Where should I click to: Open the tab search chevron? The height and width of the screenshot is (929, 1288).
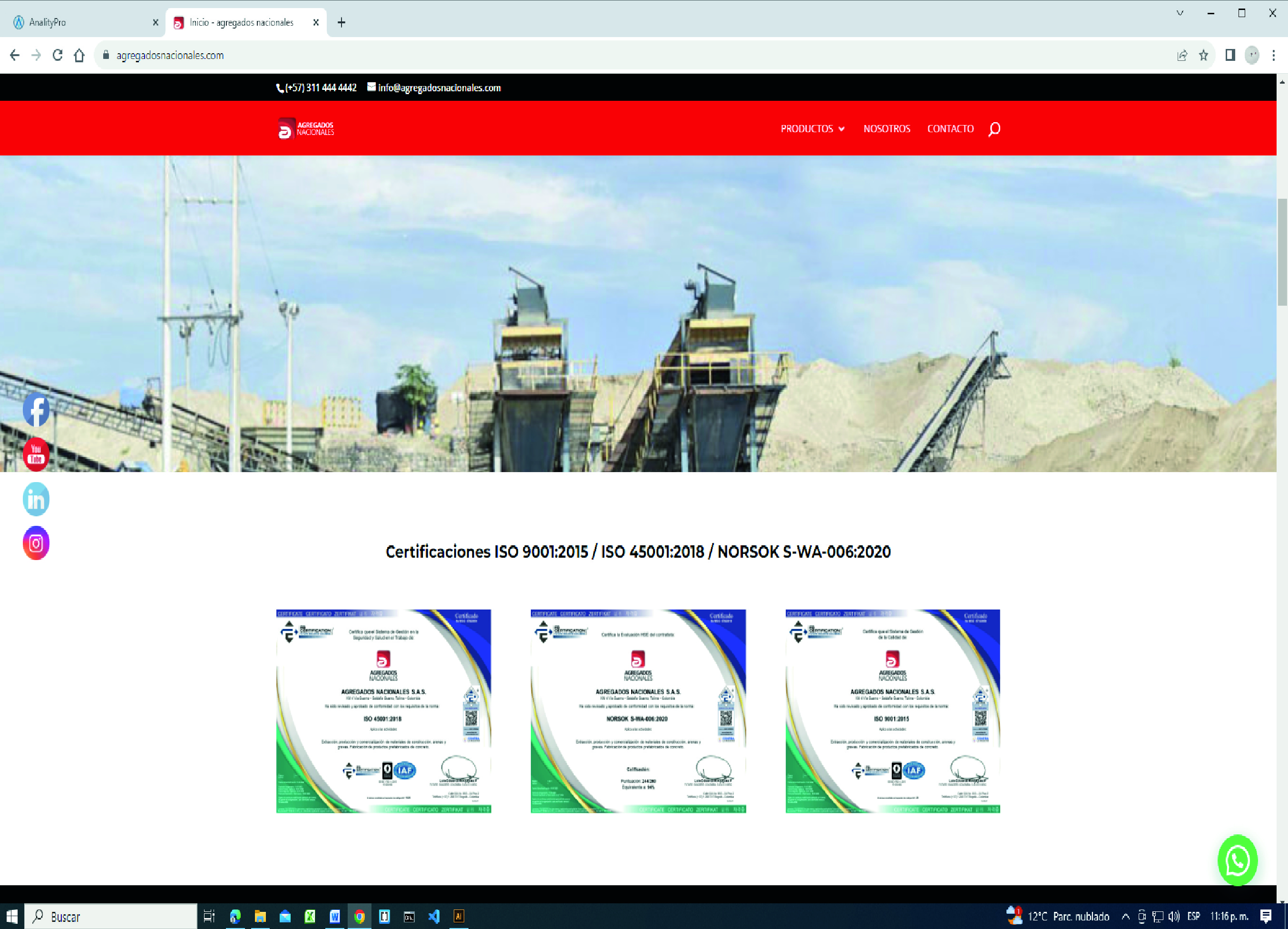click(1180, 13)
